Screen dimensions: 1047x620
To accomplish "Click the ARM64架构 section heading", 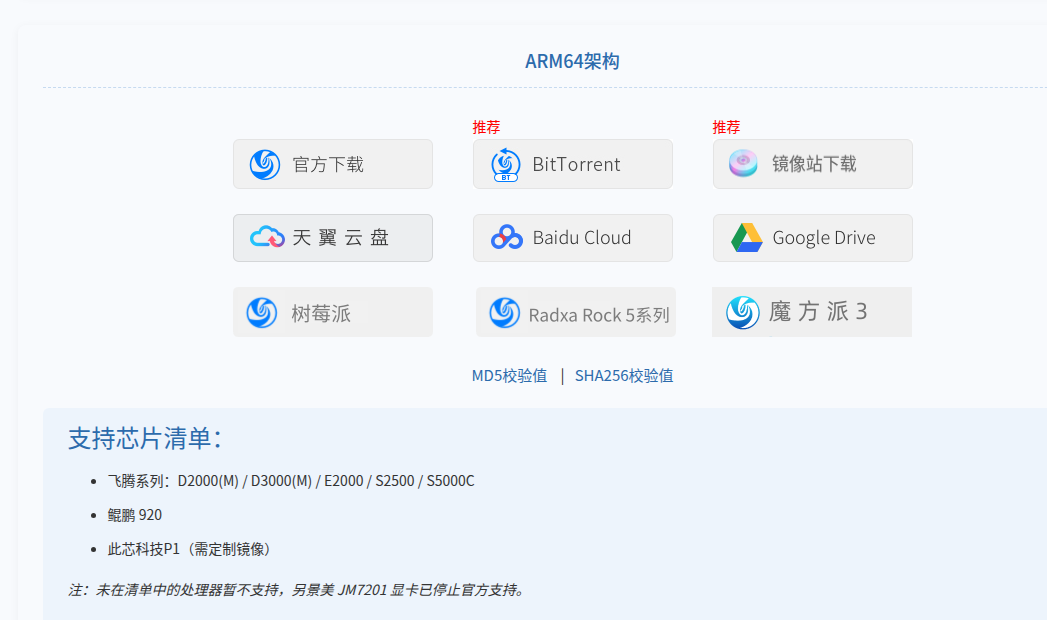I will pyautogui.click(x=572, y=61).
